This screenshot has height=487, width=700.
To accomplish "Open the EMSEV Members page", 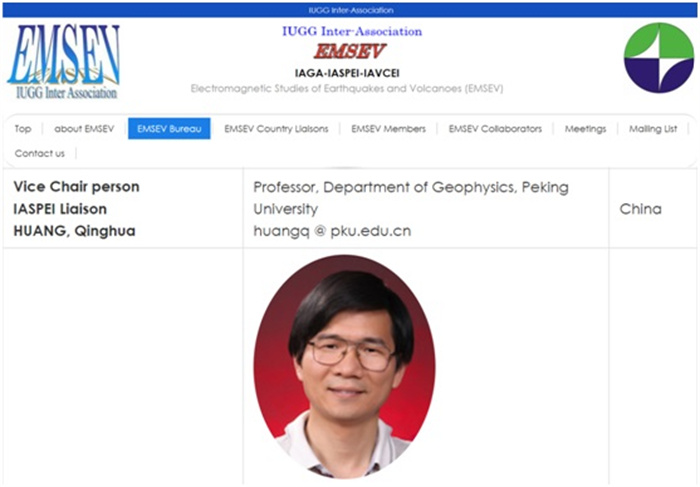I will pyautogui.click(x=388, y=129).
